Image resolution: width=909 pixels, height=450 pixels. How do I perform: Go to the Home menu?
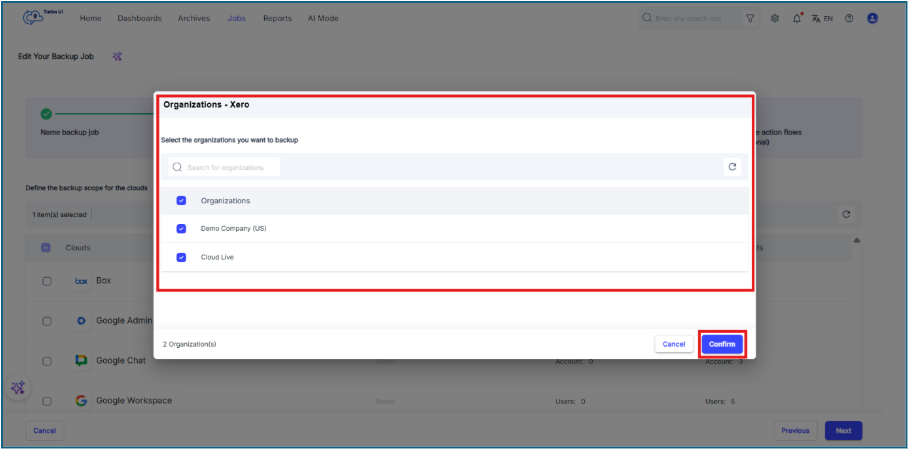click(x=90, y=19)
